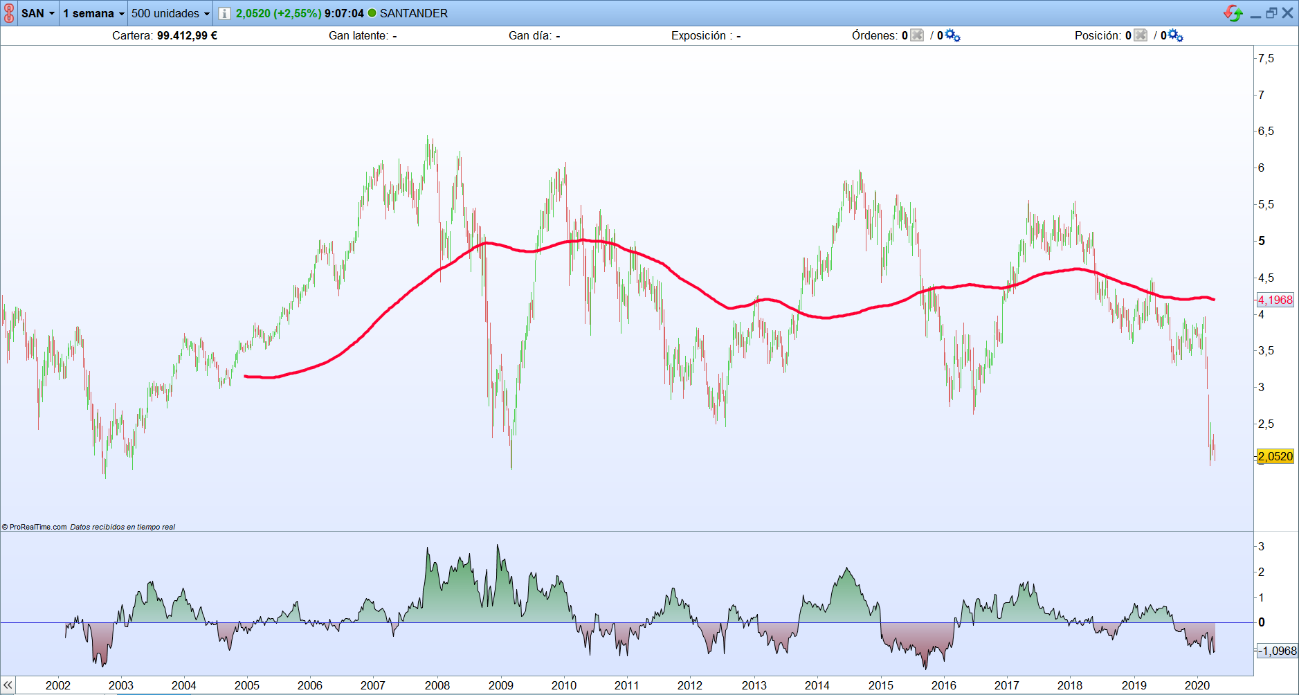This screenshot has height=695, width=1299.
Task: Close position icon next to Posición
Action: [x=1141, y=36]
